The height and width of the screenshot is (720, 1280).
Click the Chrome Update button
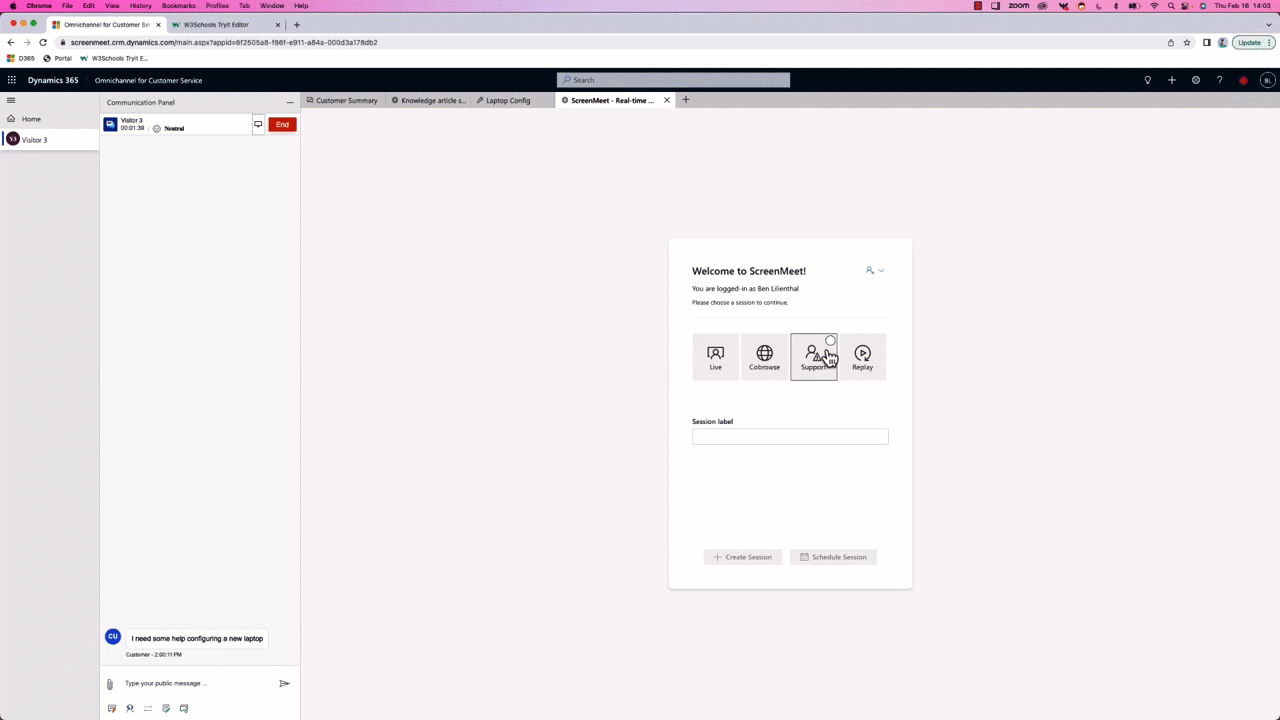1254,42
